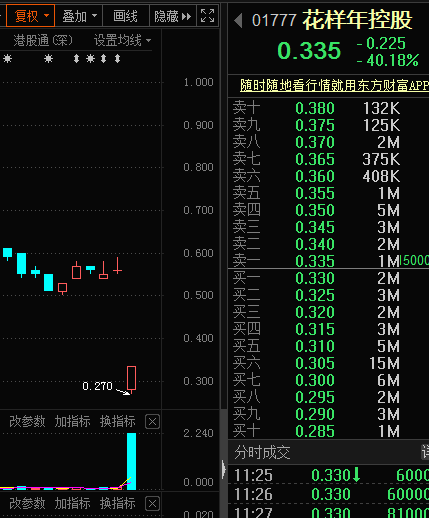Click the 分时成交 section header
429x518 pixels.
(262, 452)
